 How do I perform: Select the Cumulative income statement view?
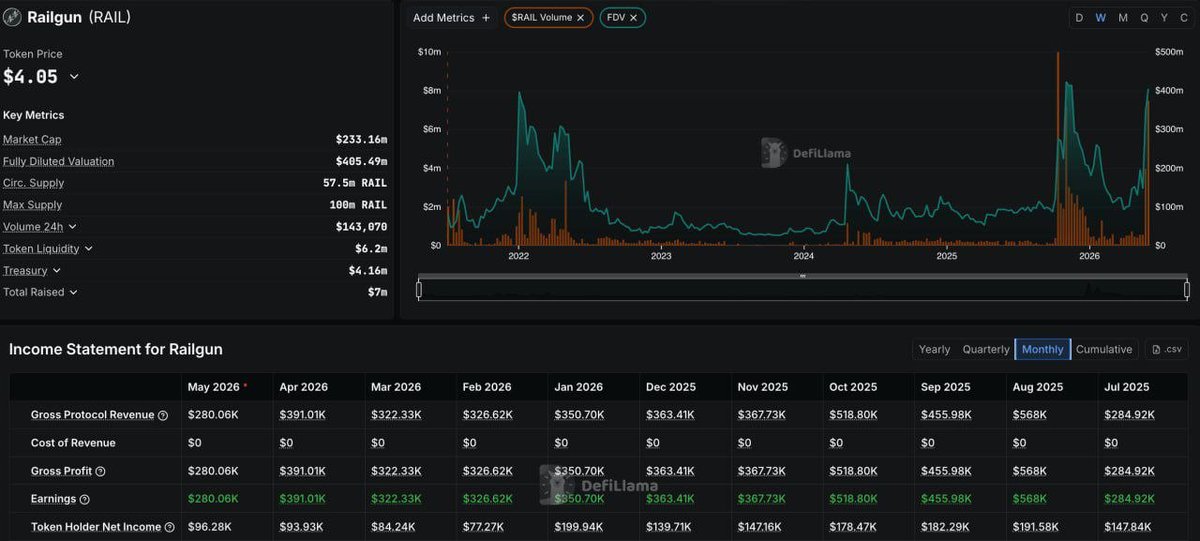(1104, 349)
